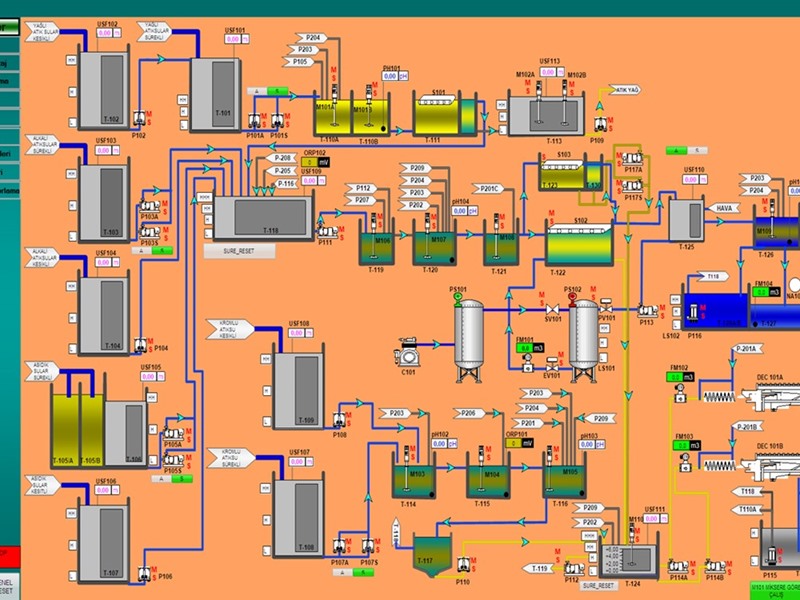Screen dimensions: 800x600
Task: Click the P-208 dosing tag above T-118
Action: pos(281,158)
